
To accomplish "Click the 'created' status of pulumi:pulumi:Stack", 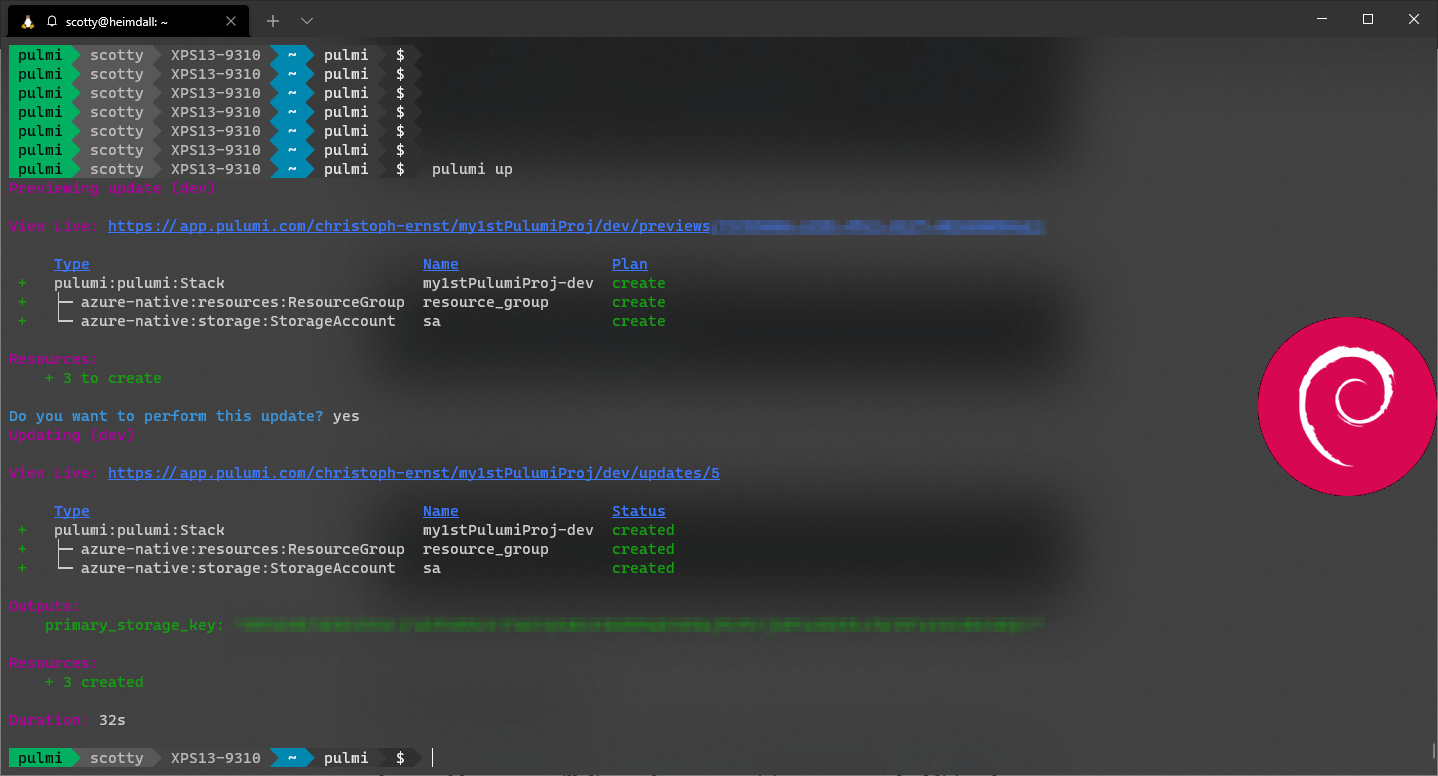I will tap(643, 530).
